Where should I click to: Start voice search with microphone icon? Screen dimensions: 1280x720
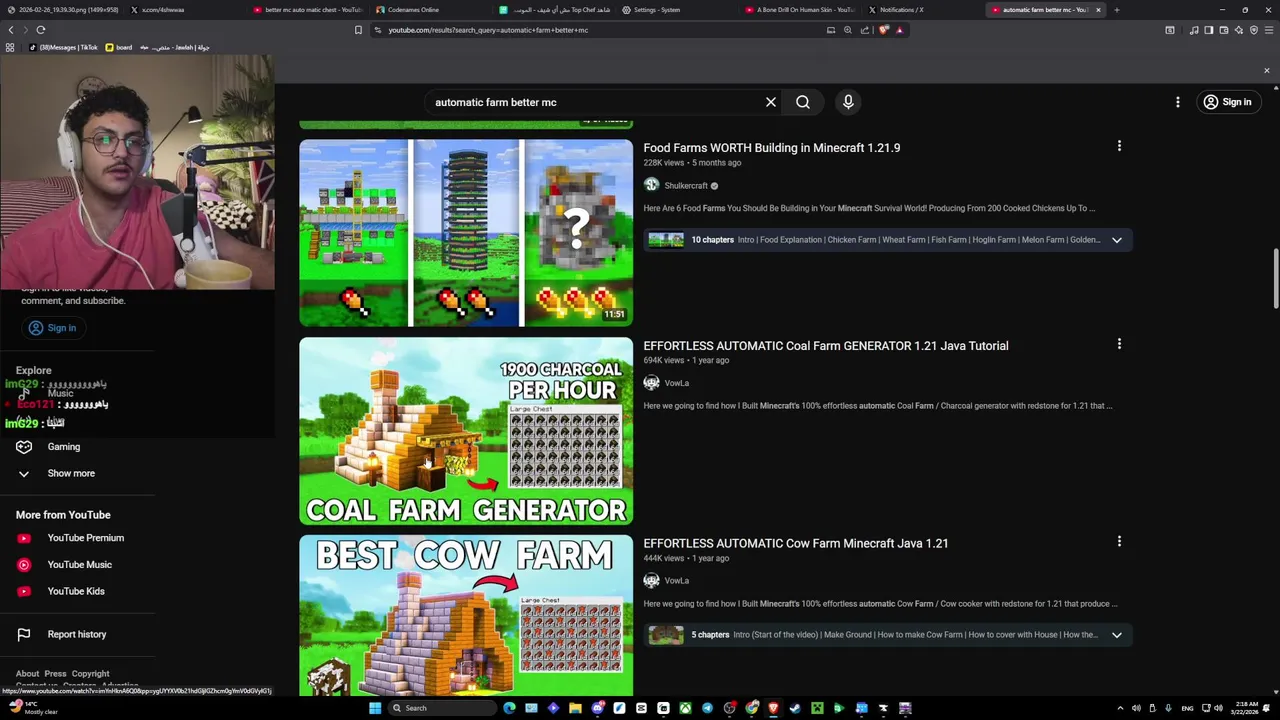(848, 102)
